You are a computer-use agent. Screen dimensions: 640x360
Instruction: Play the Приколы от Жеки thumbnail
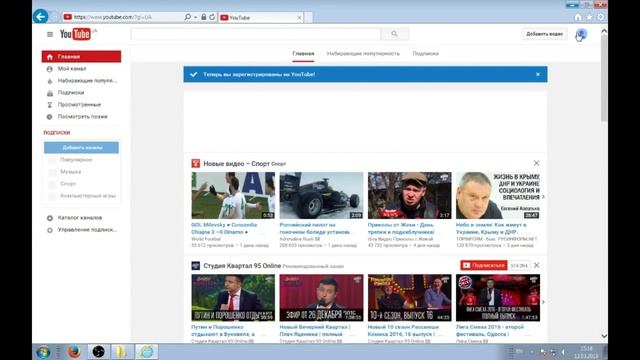click(409, 196)
